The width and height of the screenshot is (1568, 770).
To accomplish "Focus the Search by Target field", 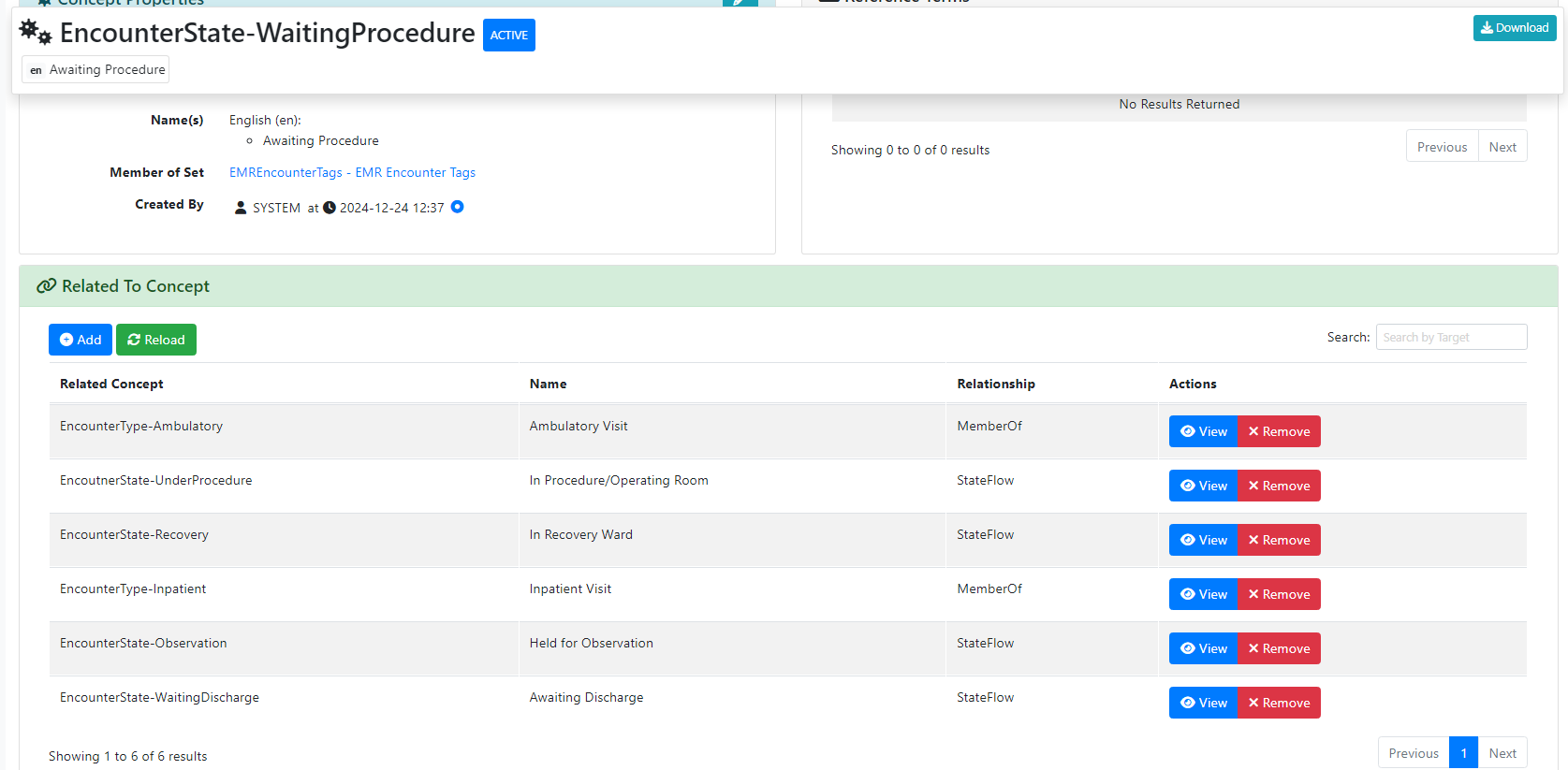I will [1451, 337].
